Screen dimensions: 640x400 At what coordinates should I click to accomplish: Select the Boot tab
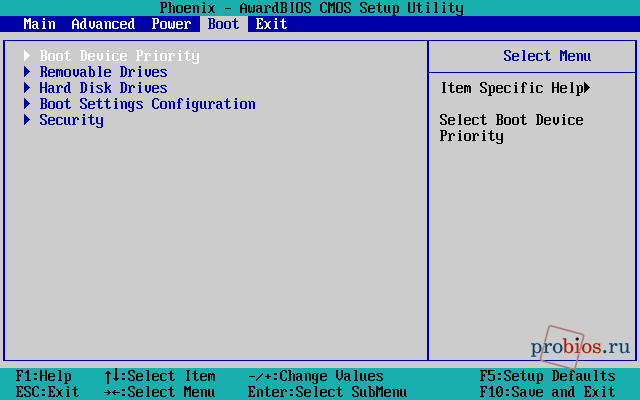click(223, 24)
